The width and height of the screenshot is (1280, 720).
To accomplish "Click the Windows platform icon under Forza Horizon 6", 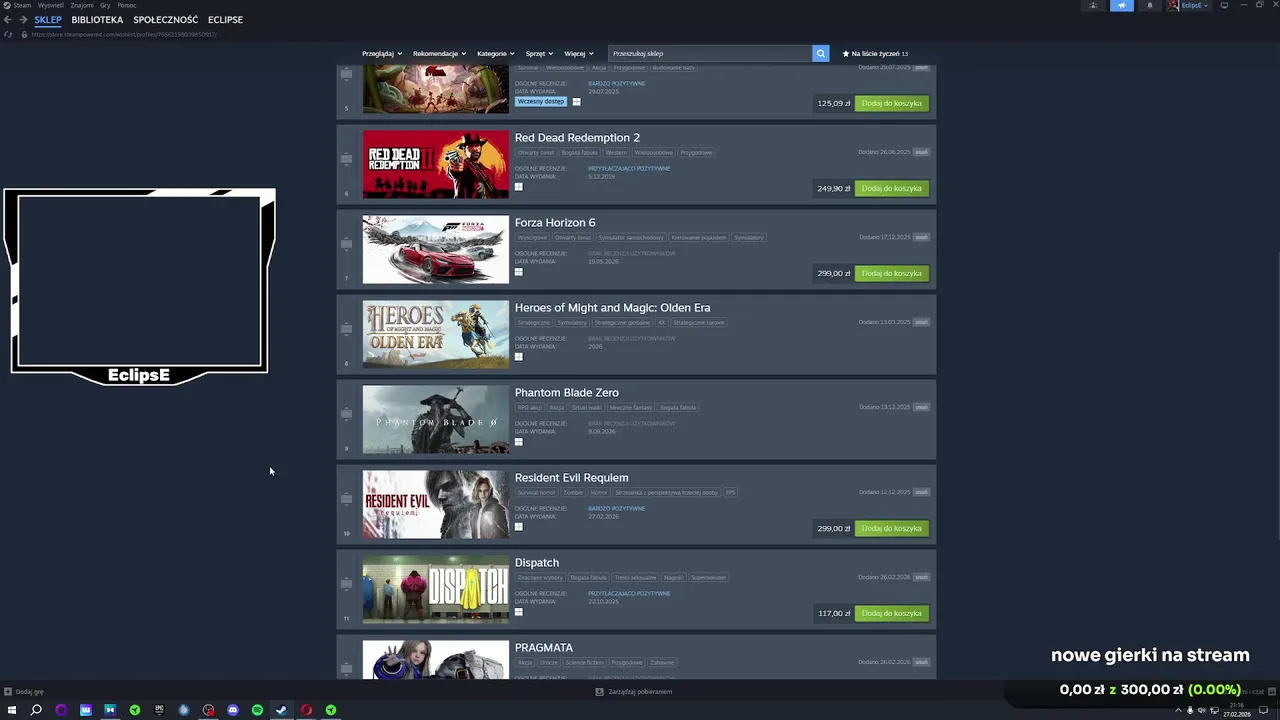I will click(x=518, y=271).
